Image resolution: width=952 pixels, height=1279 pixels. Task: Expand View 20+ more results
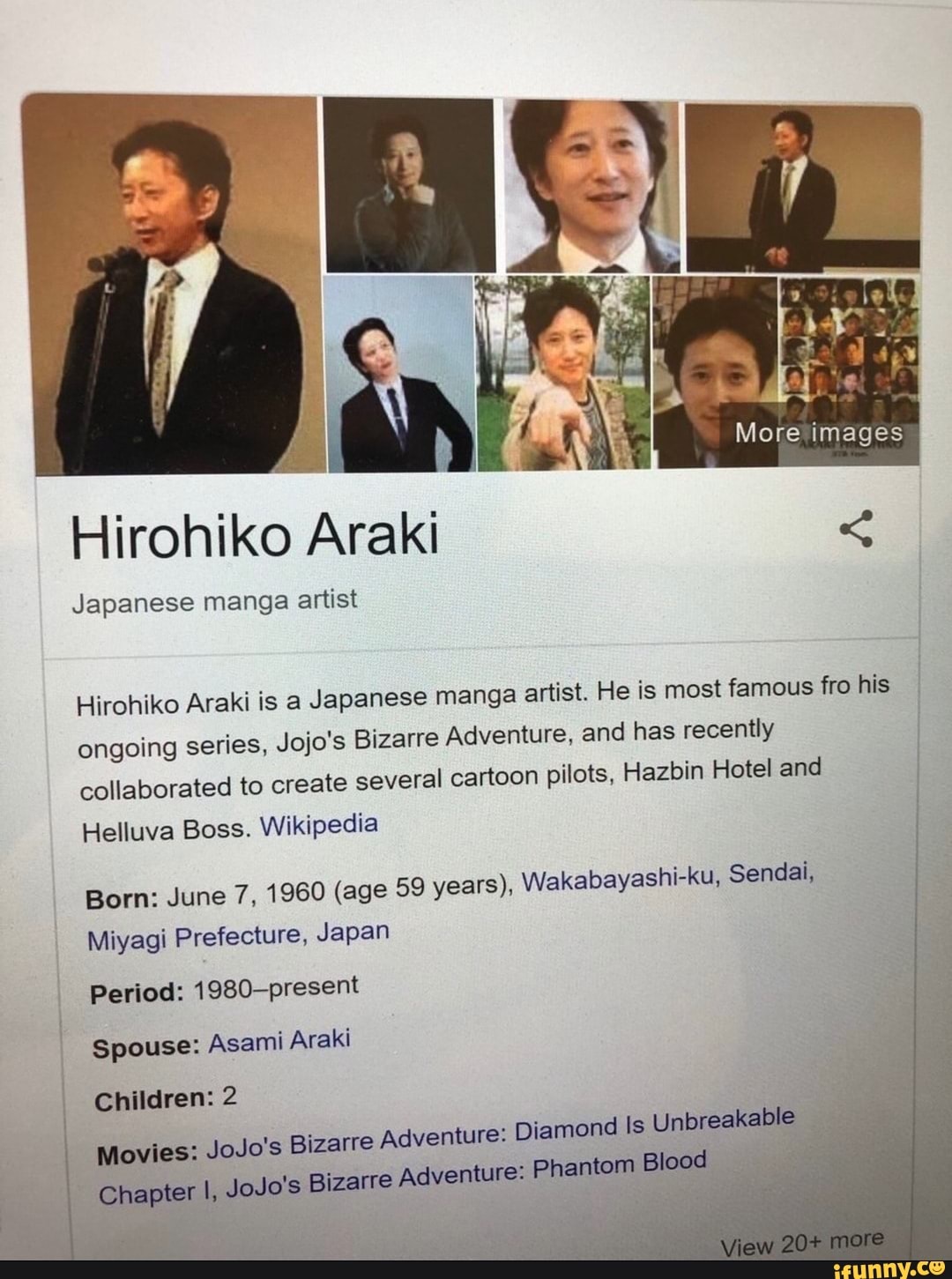[x=801, y=1243]
